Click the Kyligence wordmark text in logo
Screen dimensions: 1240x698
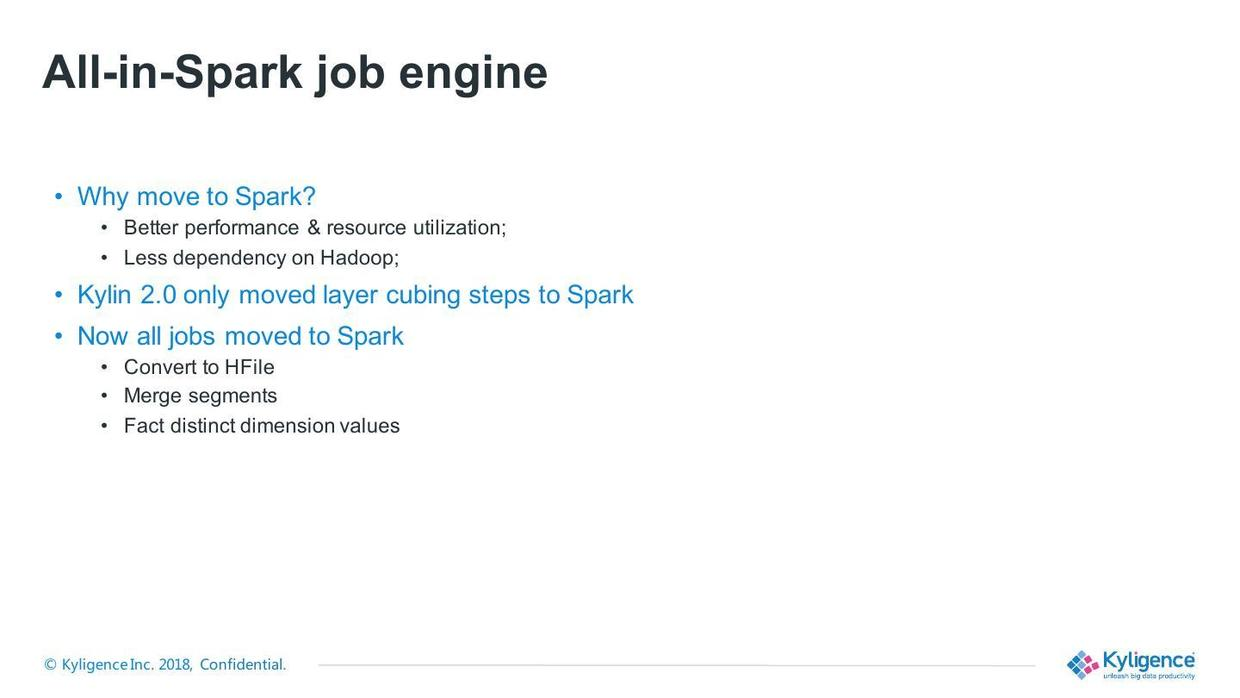1148,661
